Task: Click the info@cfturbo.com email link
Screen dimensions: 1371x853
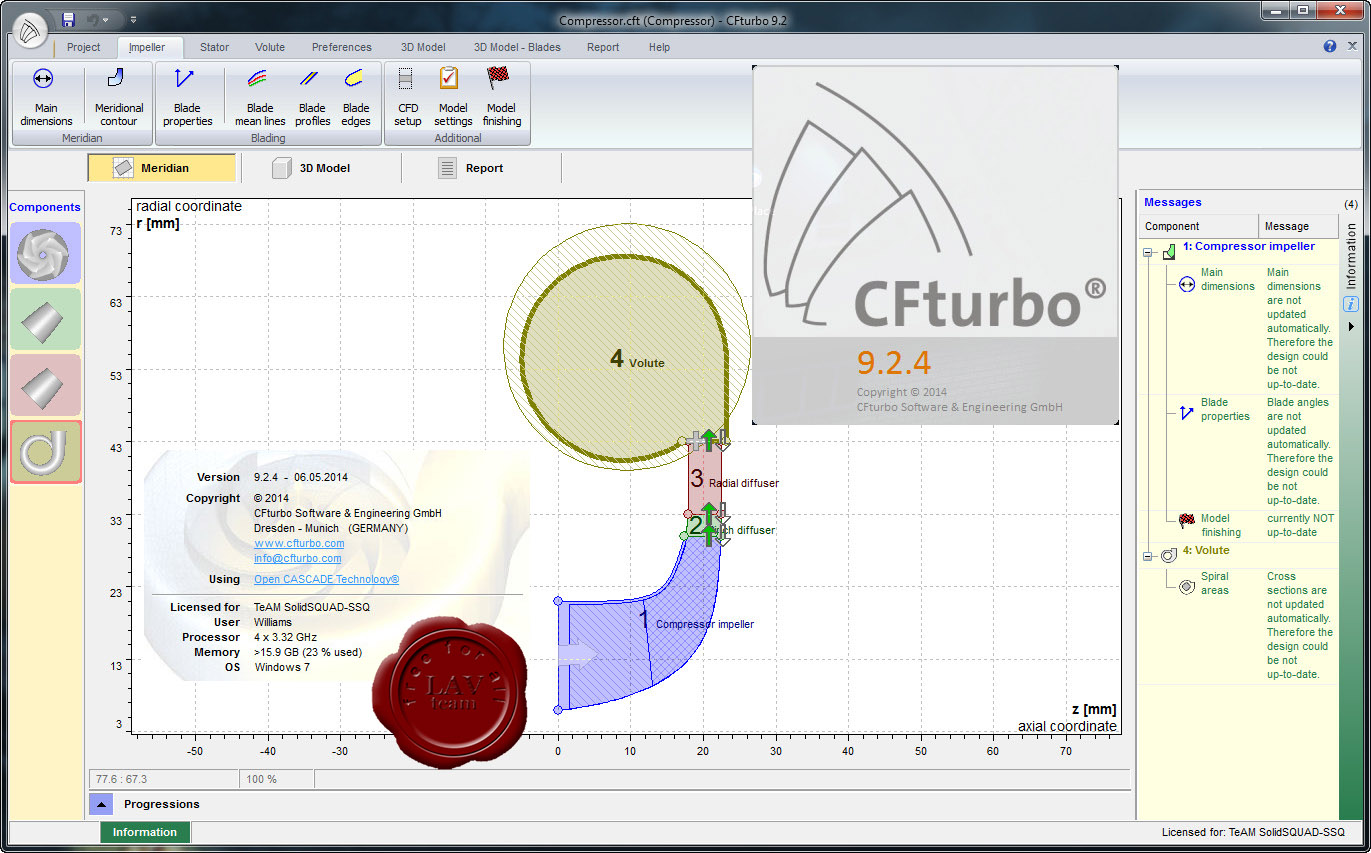Action: [298, 558]
